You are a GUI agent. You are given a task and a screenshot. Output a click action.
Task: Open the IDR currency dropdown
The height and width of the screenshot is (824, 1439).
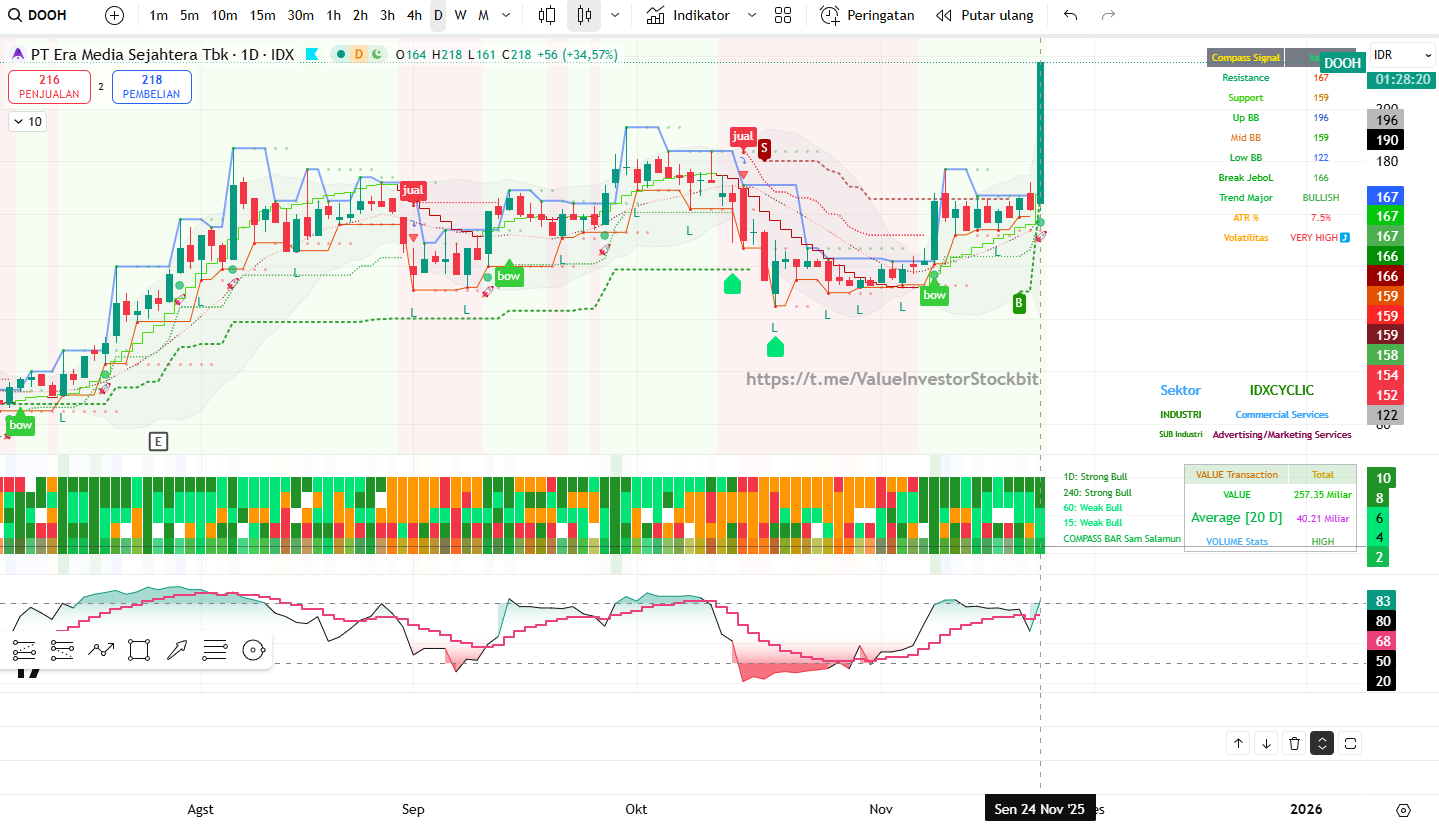pos(1400,55)
